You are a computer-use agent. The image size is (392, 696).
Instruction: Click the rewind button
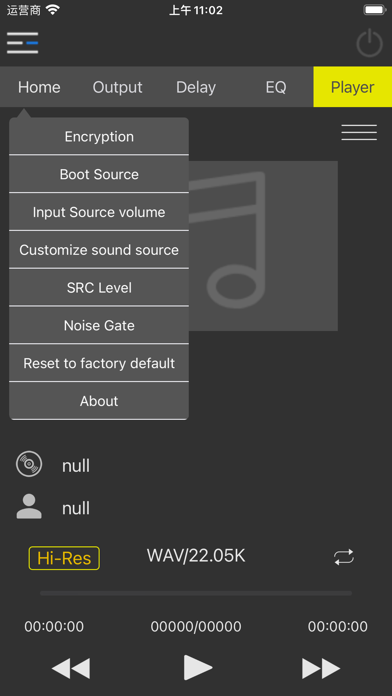click(x=71, y=668)
